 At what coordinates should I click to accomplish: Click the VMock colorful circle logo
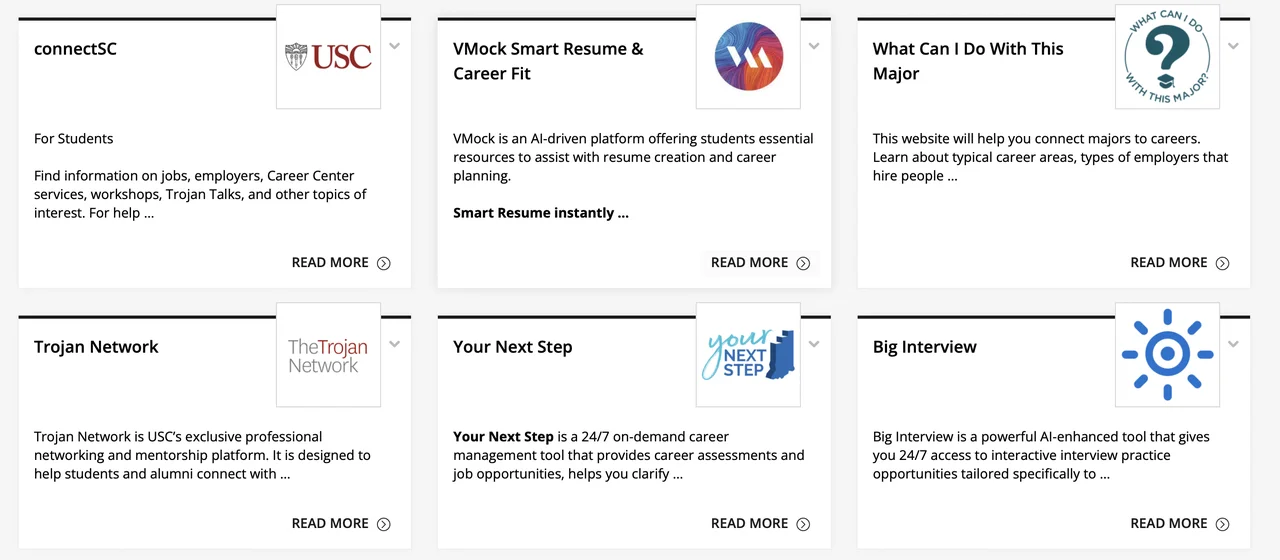point(748,56)
